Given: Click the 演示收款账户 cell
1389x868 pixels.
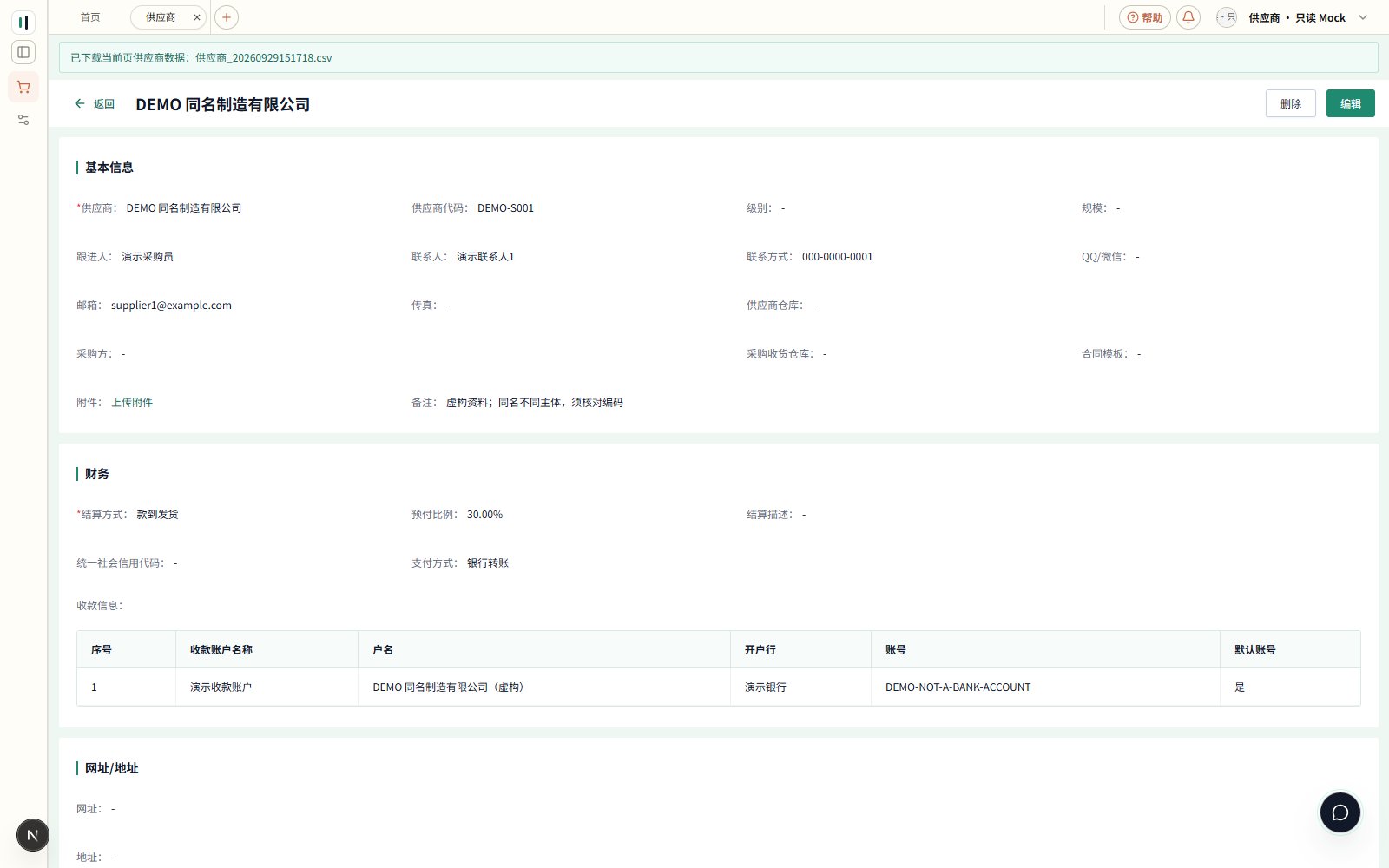Looking at the screenshot, I should tap(267, 687).
